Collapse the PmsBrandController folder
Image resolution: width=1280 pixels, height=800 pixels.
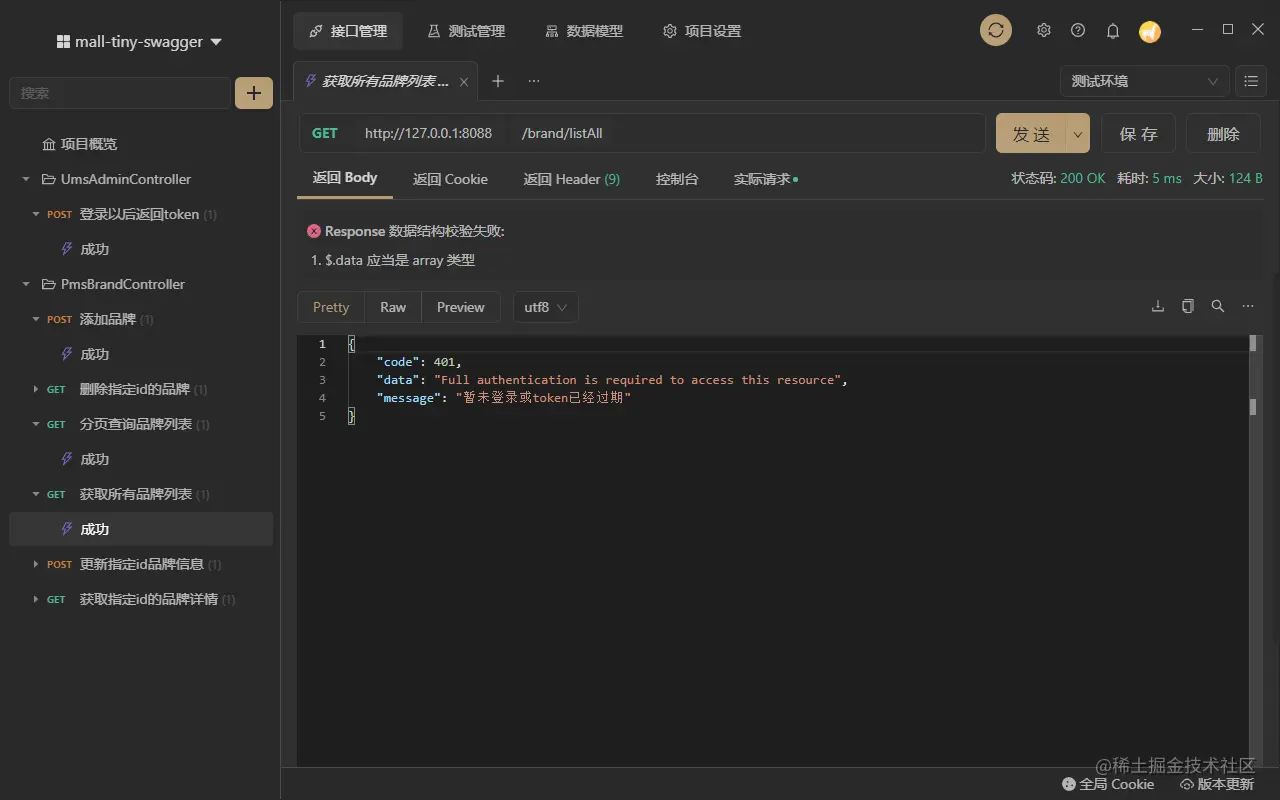pyautogui.click(x=26, y=285)
